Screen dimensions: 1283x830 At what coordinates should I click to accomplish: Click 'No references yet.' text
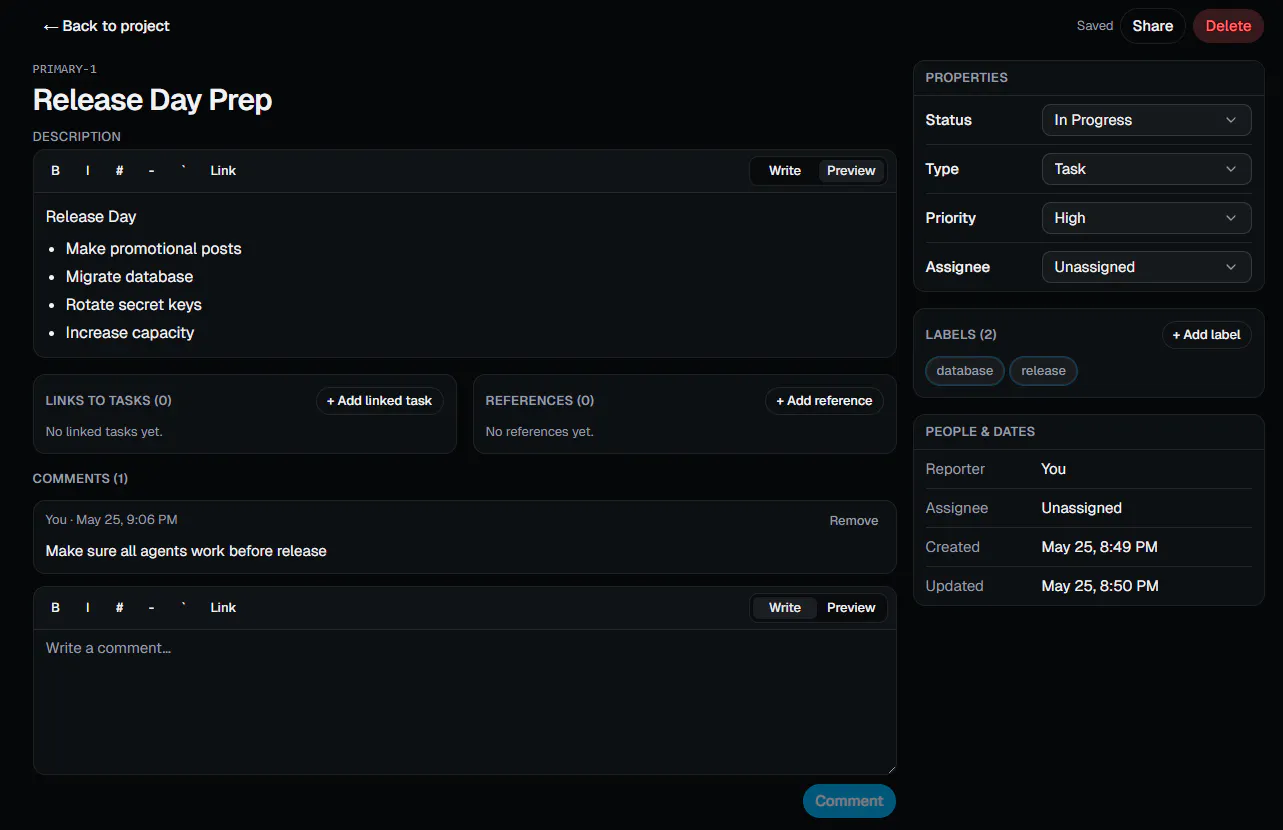(540, 432)
